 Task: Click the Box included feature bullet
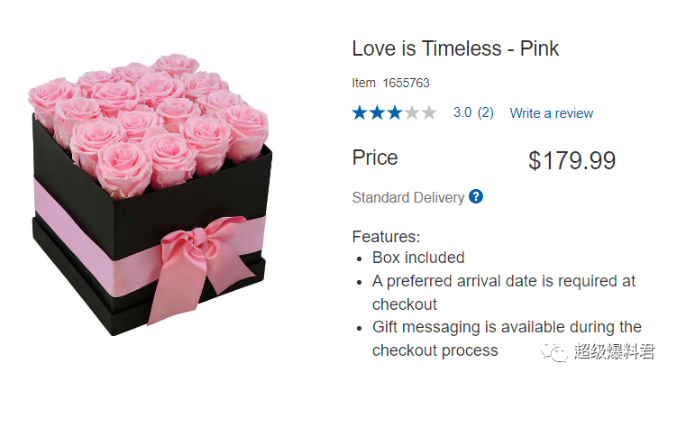pyautogui.click(x=418, y=258)
